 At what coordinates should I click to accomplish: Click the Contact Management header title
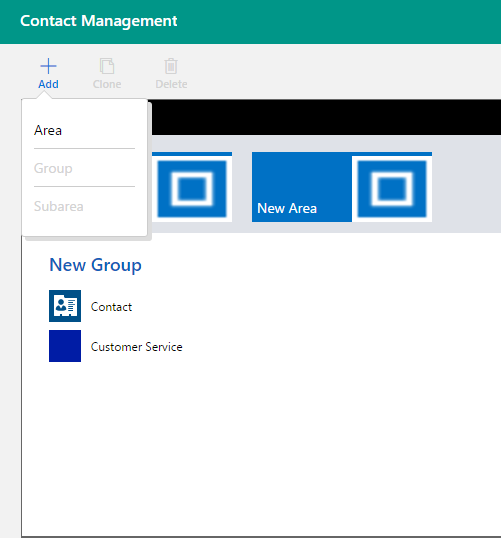pos(99,21)
